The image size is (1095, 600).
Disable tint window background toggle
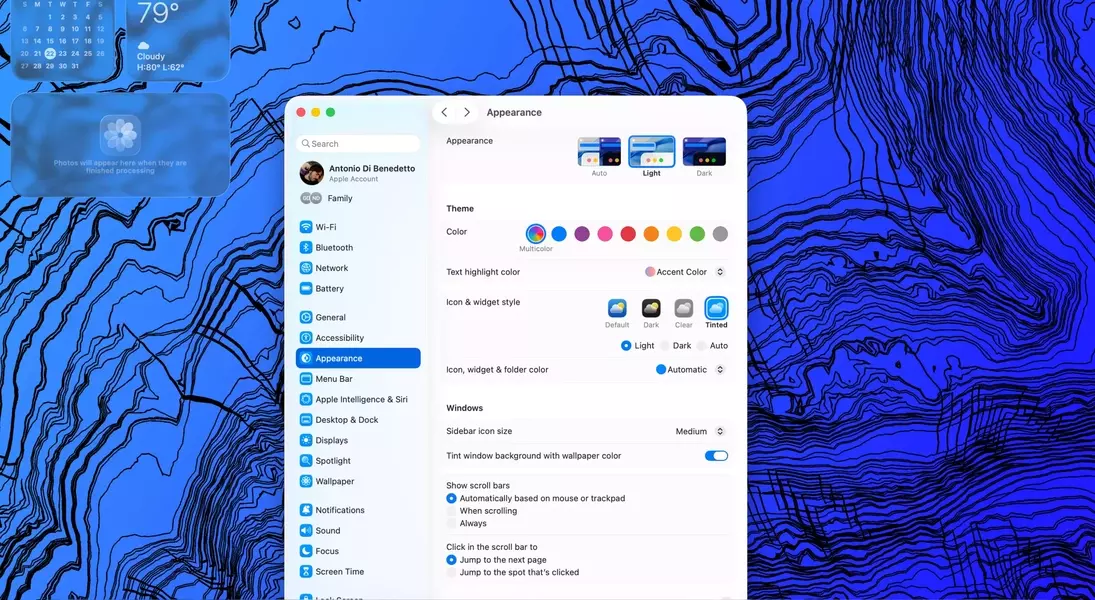tap(716, 456)
